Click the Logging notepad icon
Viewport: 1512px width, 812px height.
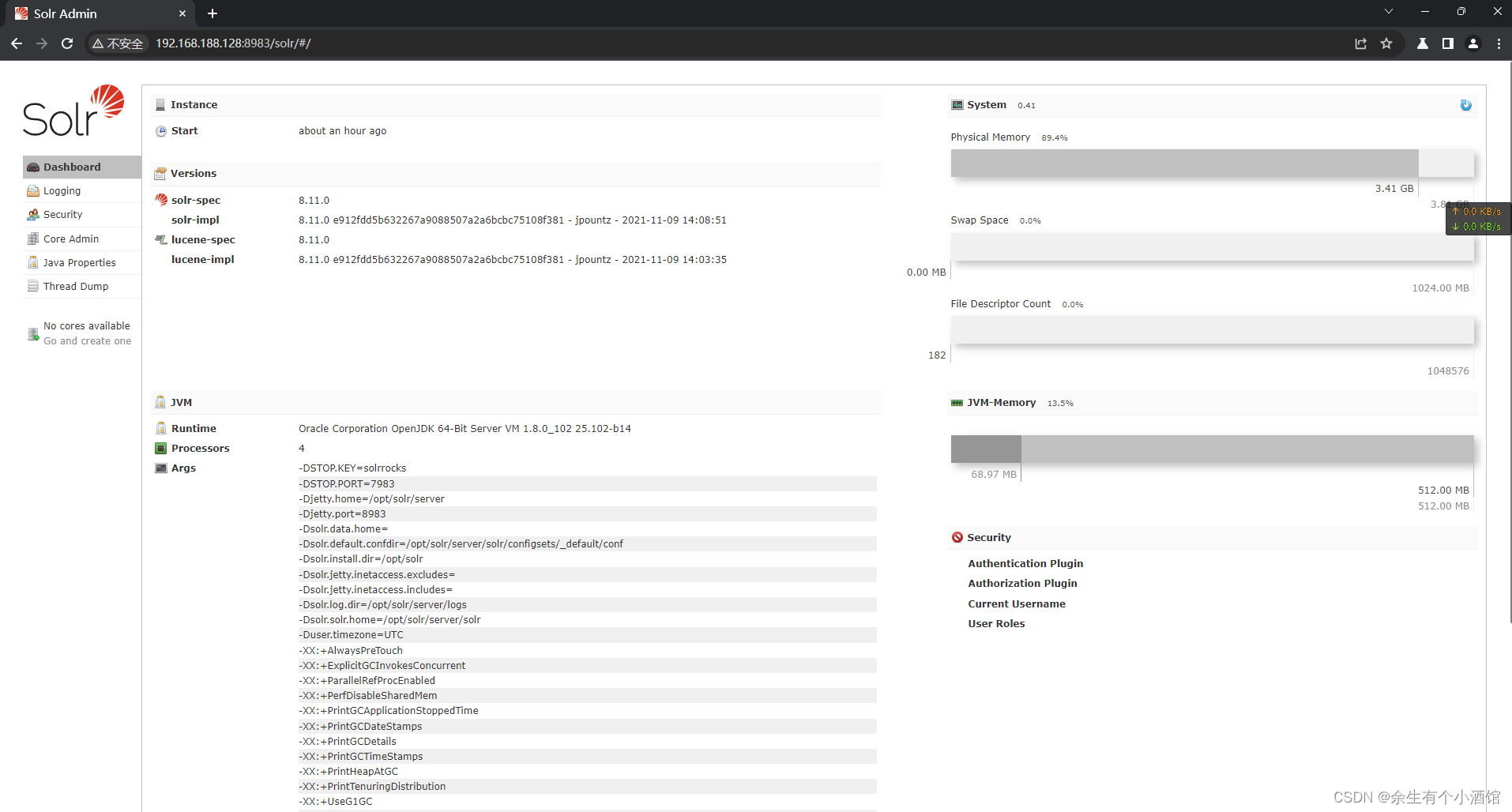[33, 191]
